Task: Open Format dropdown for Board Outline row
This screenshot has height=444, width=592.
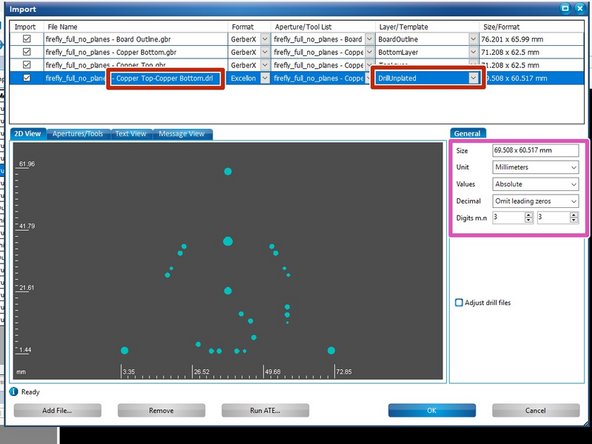Action: 265,39
